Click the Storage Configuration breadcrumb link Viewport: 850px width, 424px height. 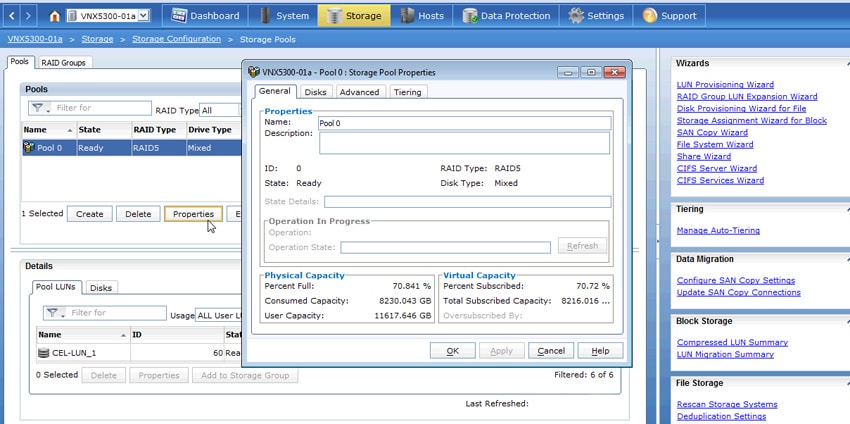(177, 39)
